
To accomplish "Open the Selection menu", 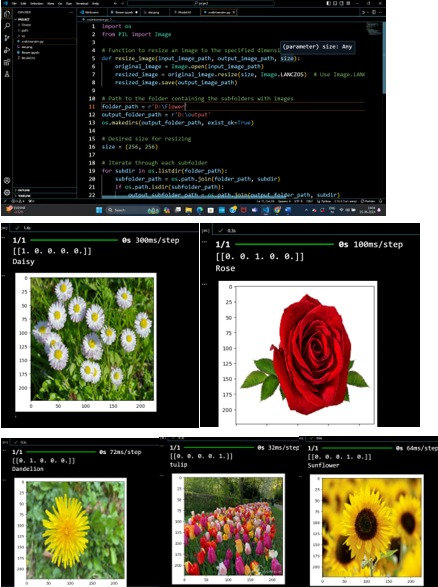I will pos(37,3).
